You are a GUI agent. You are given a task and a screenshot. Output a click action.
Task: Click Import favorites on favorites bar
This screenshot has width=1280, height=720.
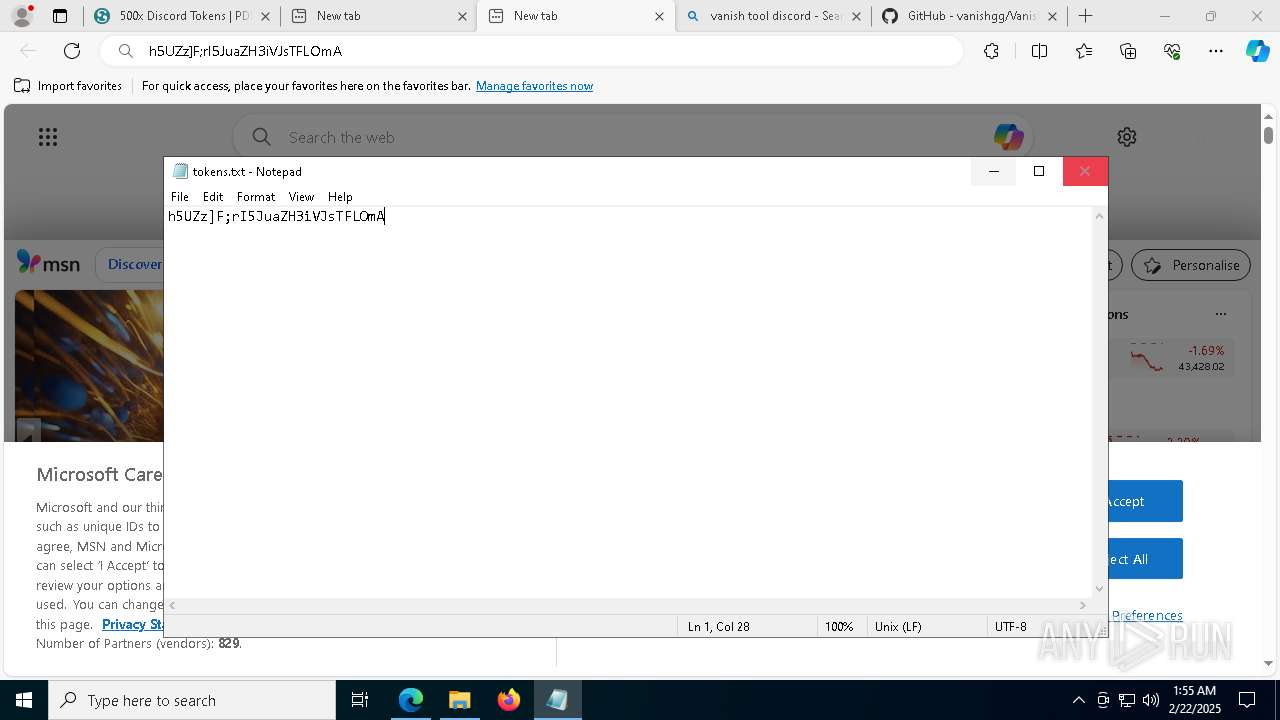point(68,86)
